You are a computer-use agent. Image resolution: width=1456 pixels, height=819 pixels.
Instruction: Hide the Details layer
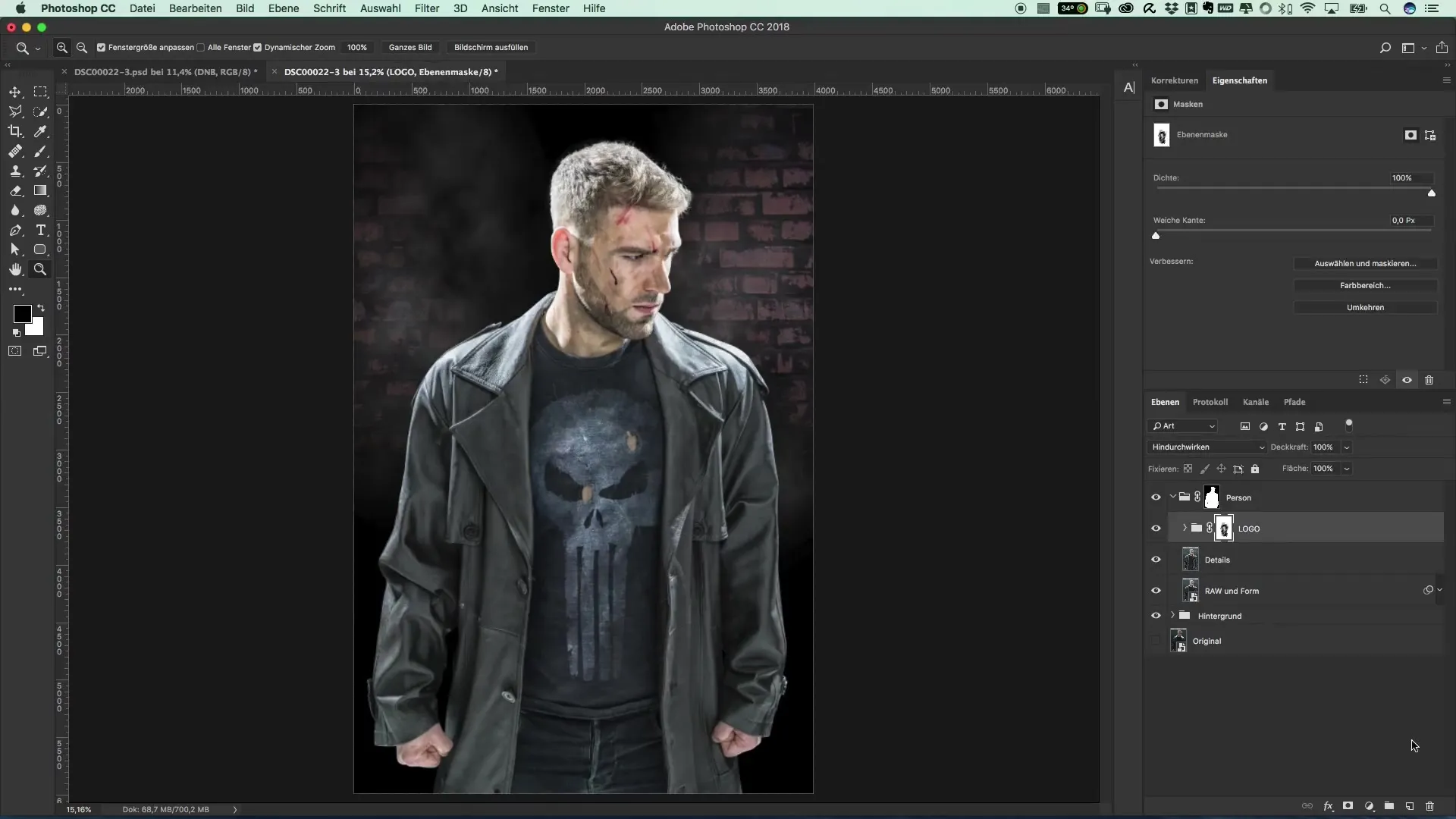(1156, 560)
